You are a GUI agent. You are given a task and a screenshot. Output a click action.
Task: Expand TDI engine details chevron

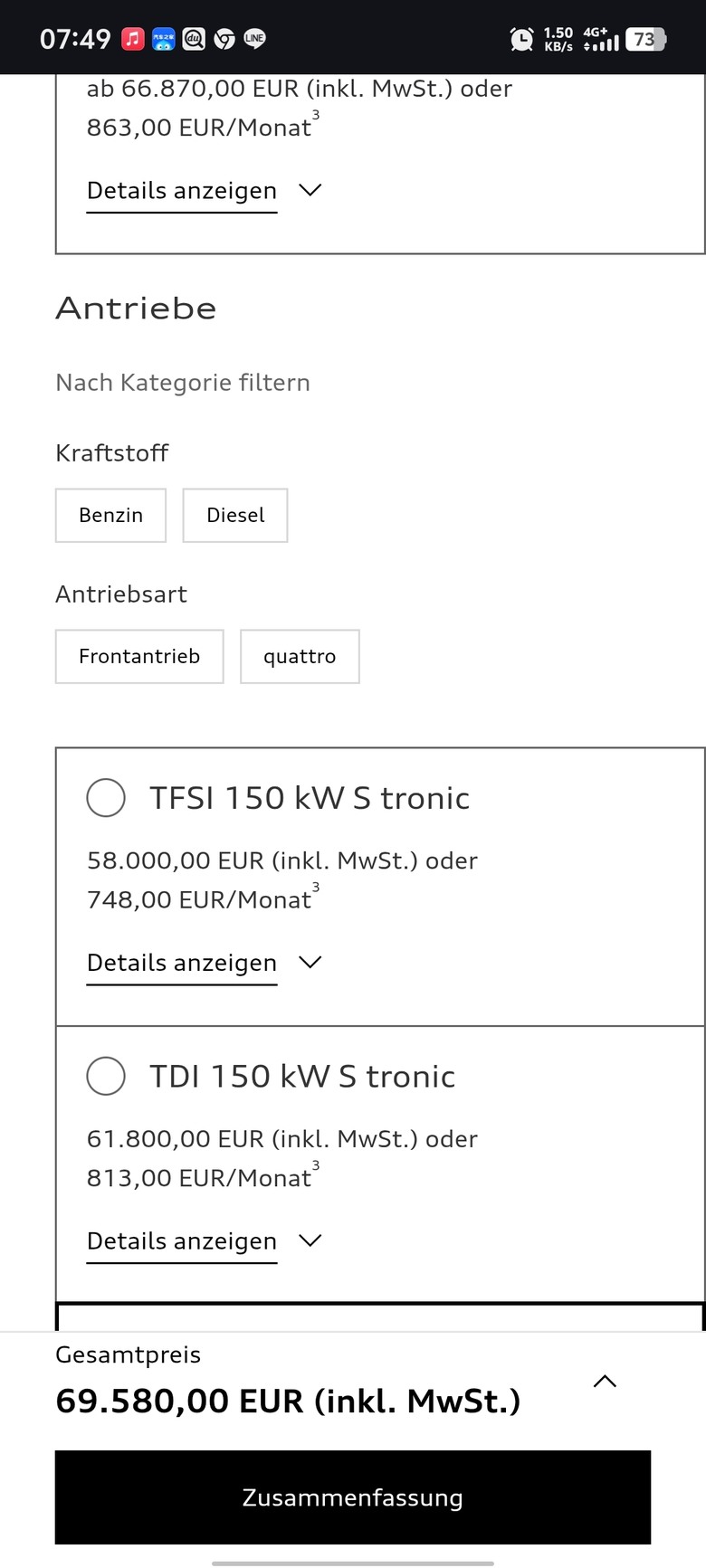point(310,1240)
